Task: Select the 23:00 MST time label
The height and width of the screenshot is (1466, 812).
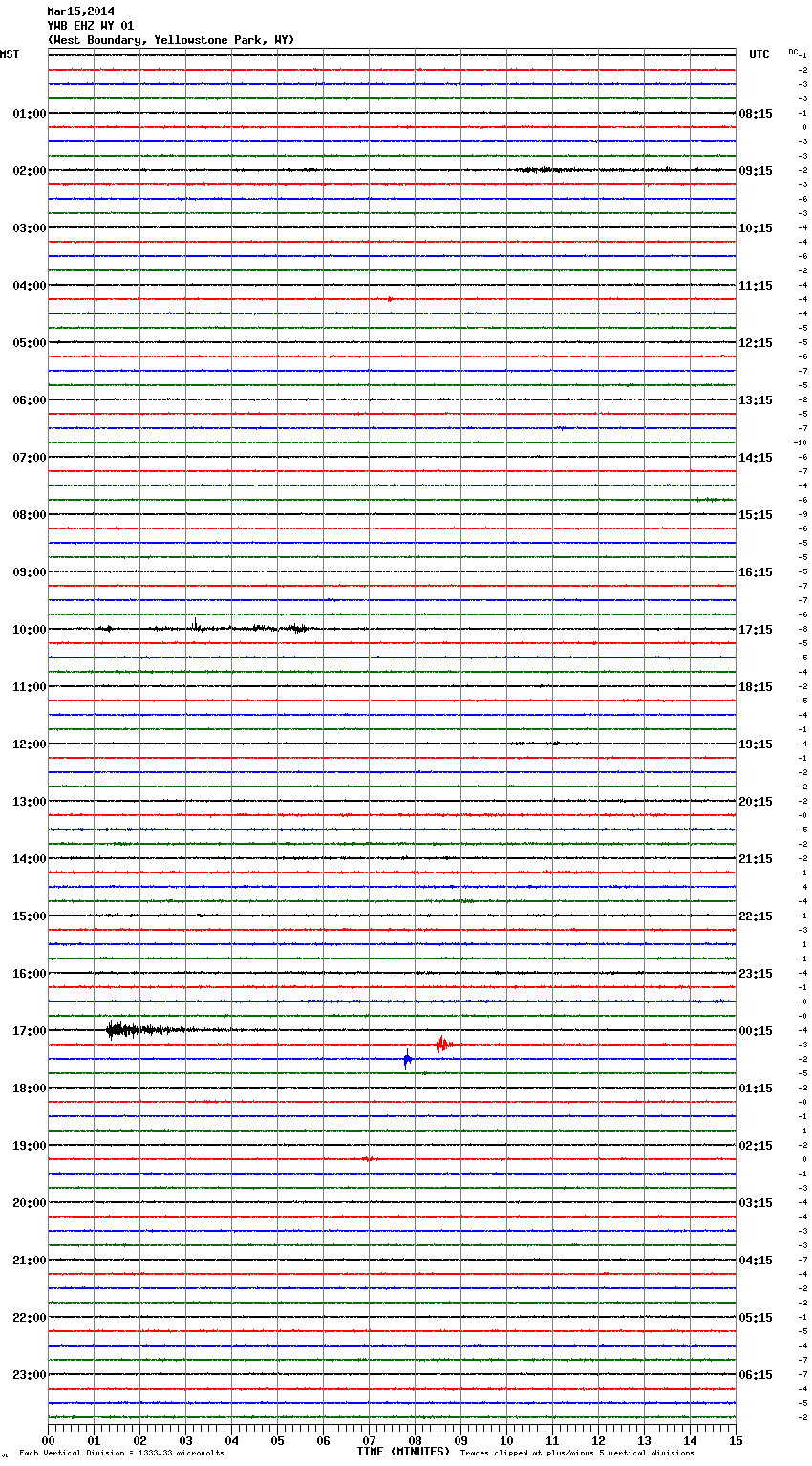Action: click(x=30, y=1375)
